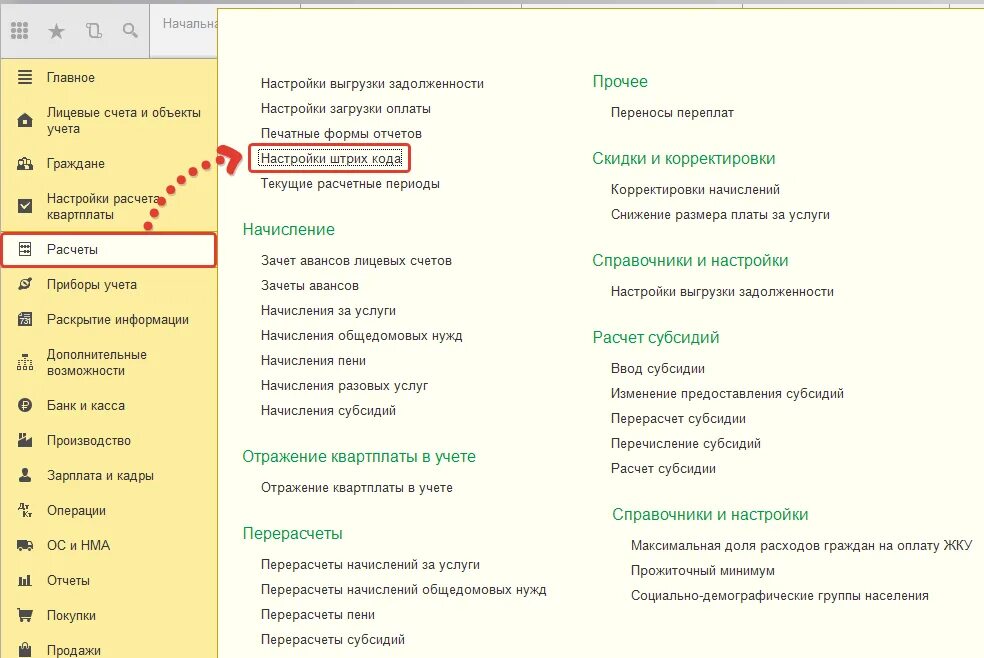Select the Расчеты section
Image resolution: width=984 pixels, height=658 pixels.
[109, 250]
